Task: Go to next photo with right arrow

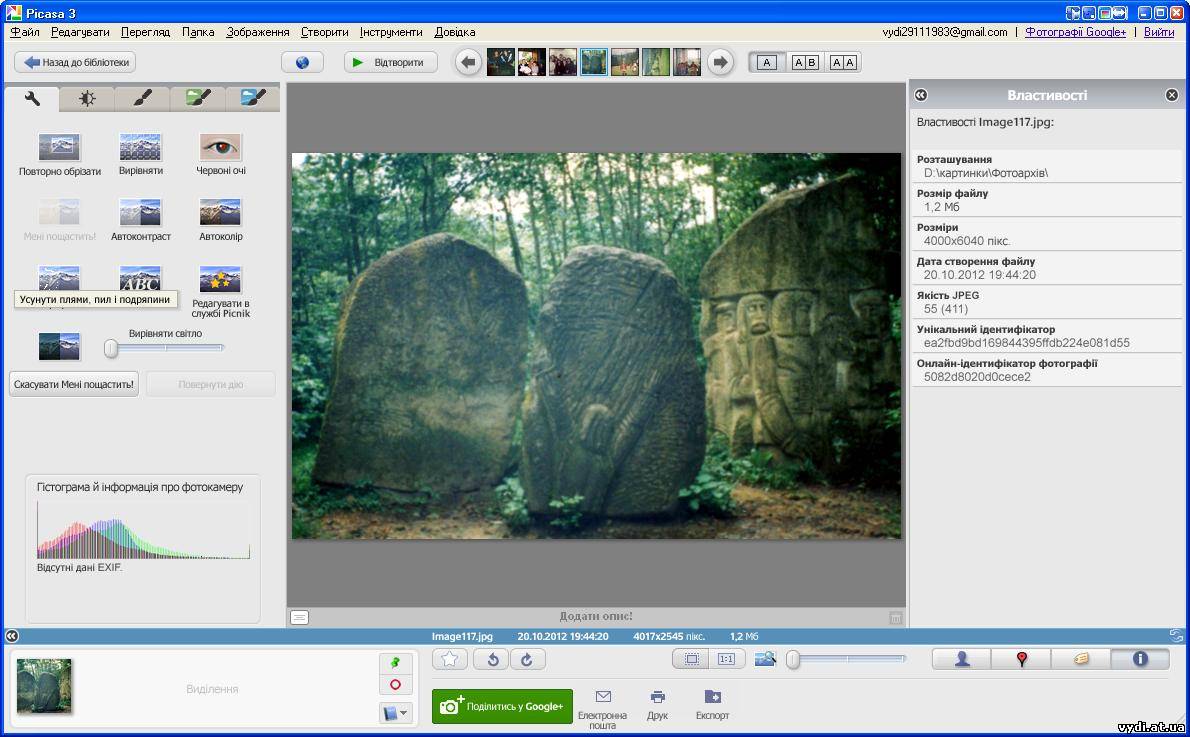Action: coord(720,62)
